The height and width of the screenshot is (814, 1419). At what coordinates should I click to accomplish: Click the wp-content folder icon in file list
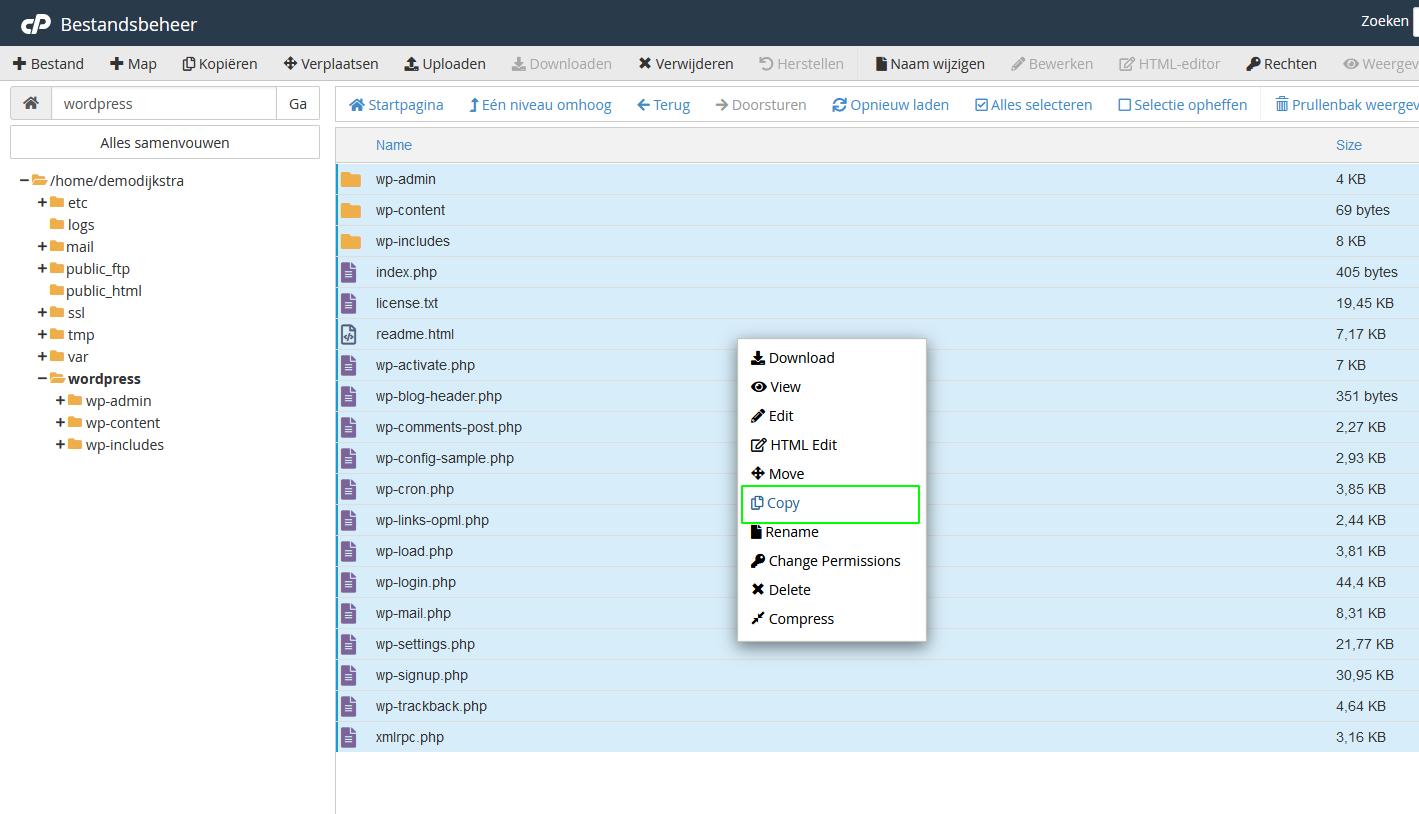[x=350, y=211]
